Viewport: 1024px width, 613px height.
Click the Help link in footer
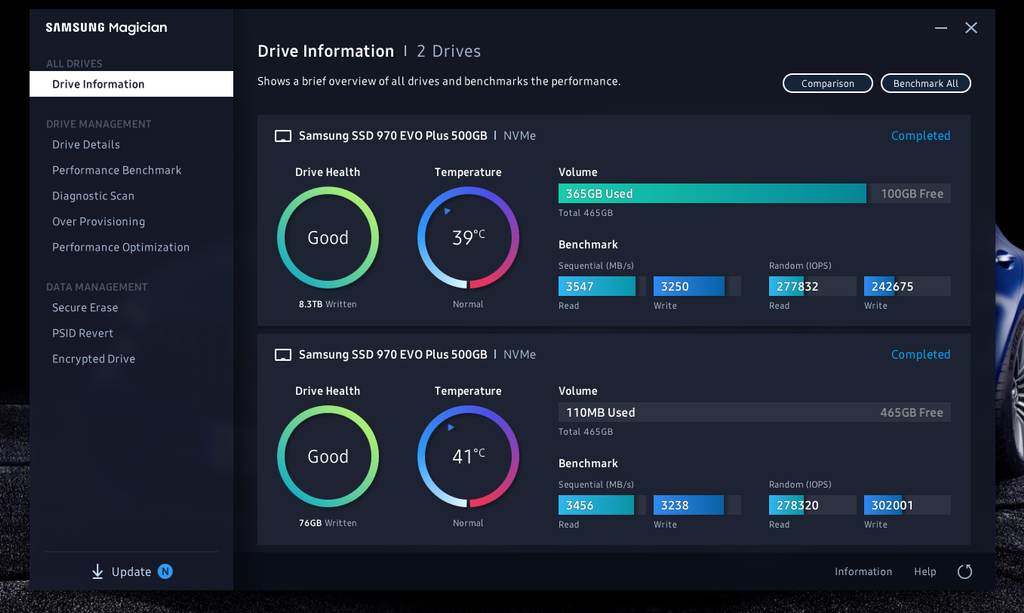[925, 572]
